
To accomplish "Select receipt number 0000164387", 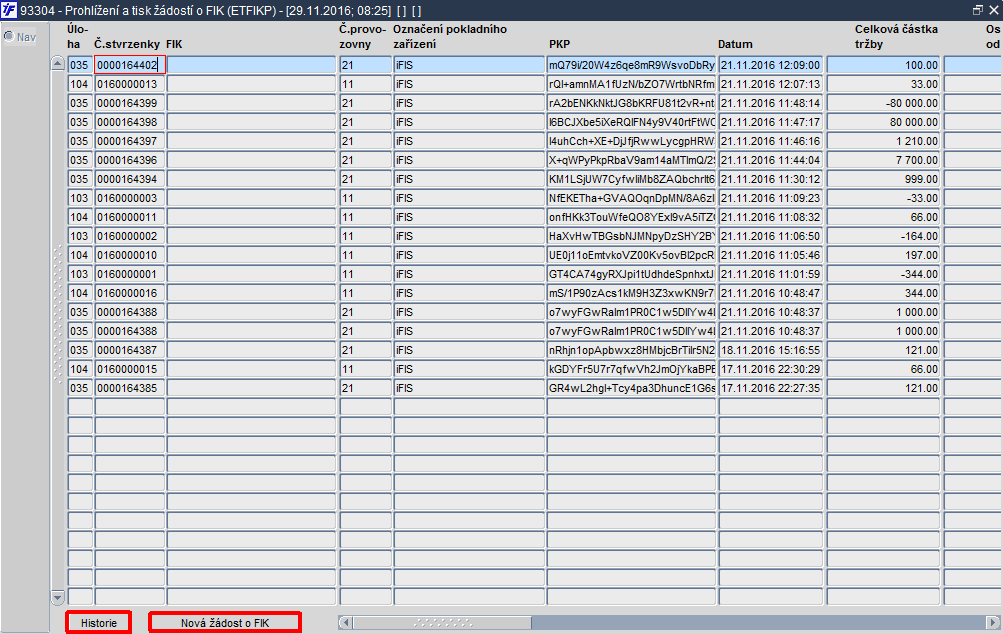I will (130, 350).
